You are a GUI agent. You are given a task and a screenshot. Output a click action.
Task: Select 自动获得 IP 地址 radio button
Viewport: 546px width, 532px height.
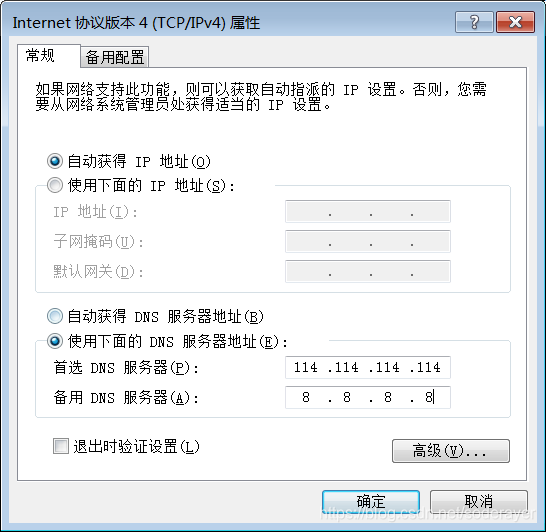pyautogui.click(x=55, y=161)
